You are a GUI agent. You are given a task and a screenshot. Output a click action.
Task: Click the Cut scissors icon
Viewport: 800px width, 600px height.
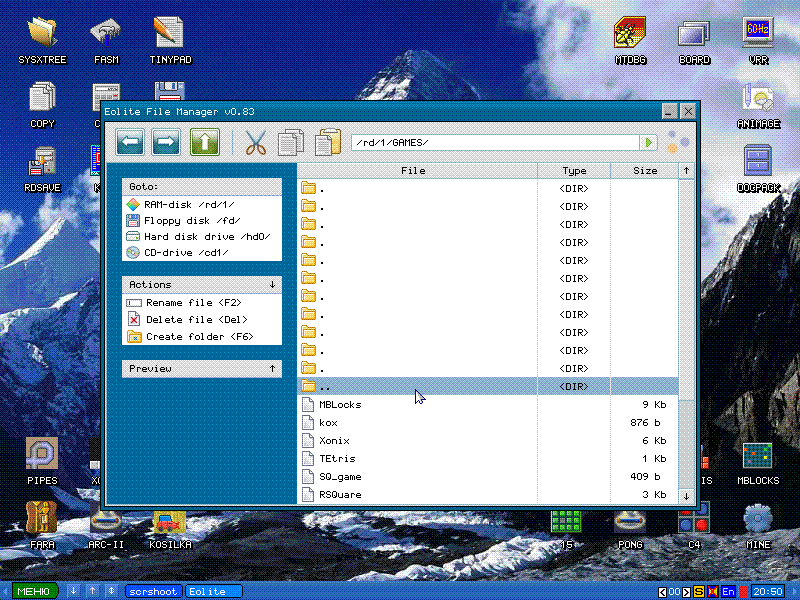(x=256, y=143)
